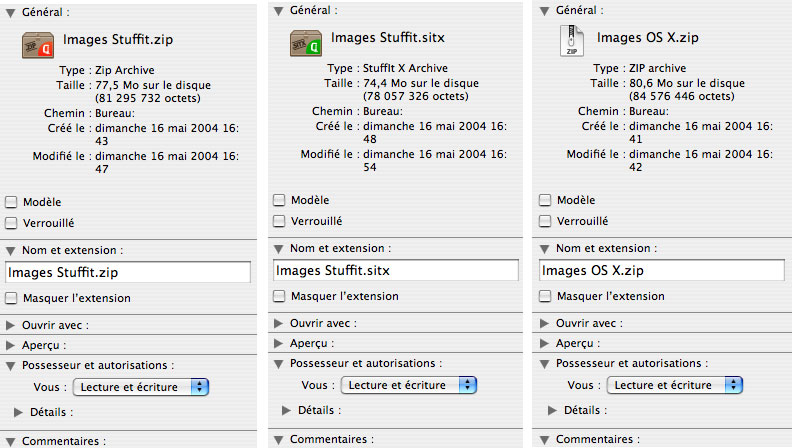Click the Images Stuffit.zip archive icon
This screenshot has height=448, width=792.
click(37, 45)
